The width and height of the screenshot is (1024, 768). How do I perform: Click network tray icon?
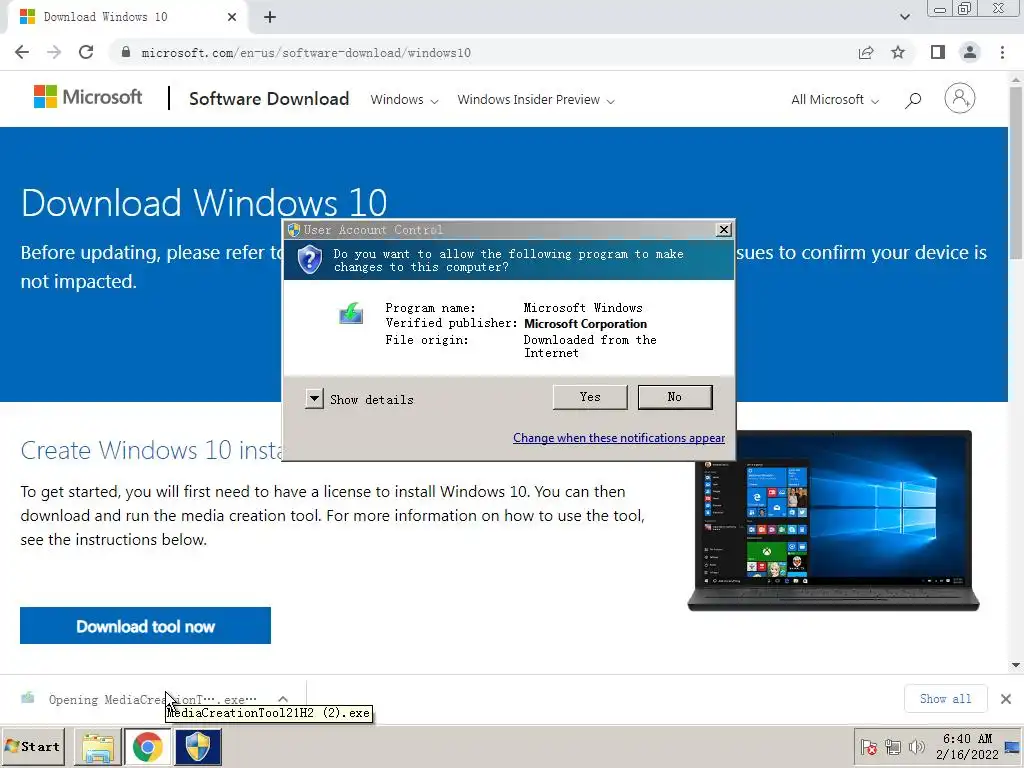click(x=893, y=747)
